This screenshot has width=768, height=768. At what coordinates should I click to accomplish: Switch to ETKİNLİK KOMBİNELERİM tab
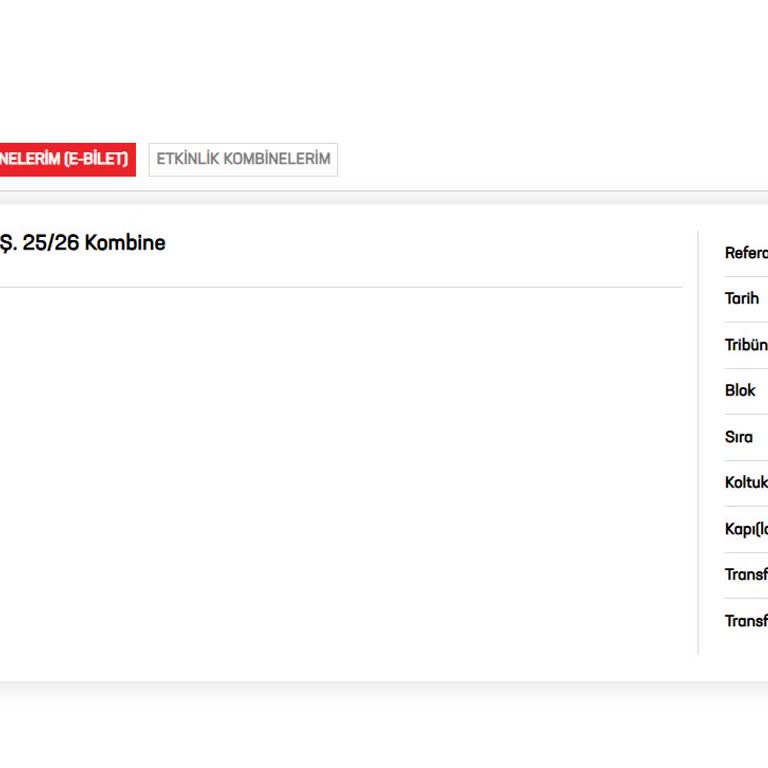[243, 159]
